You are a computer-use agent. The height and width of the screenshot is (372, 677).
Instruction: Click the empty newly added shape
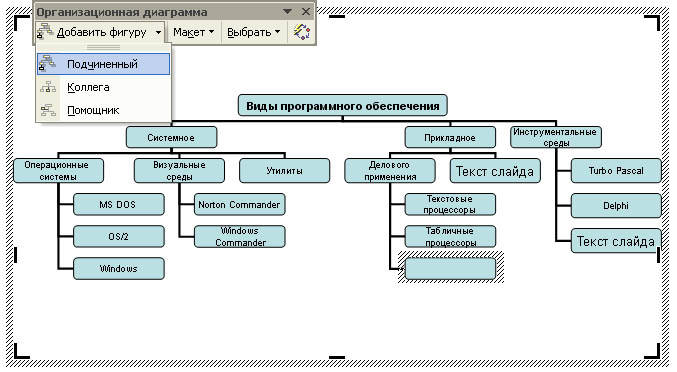point(450,268)
